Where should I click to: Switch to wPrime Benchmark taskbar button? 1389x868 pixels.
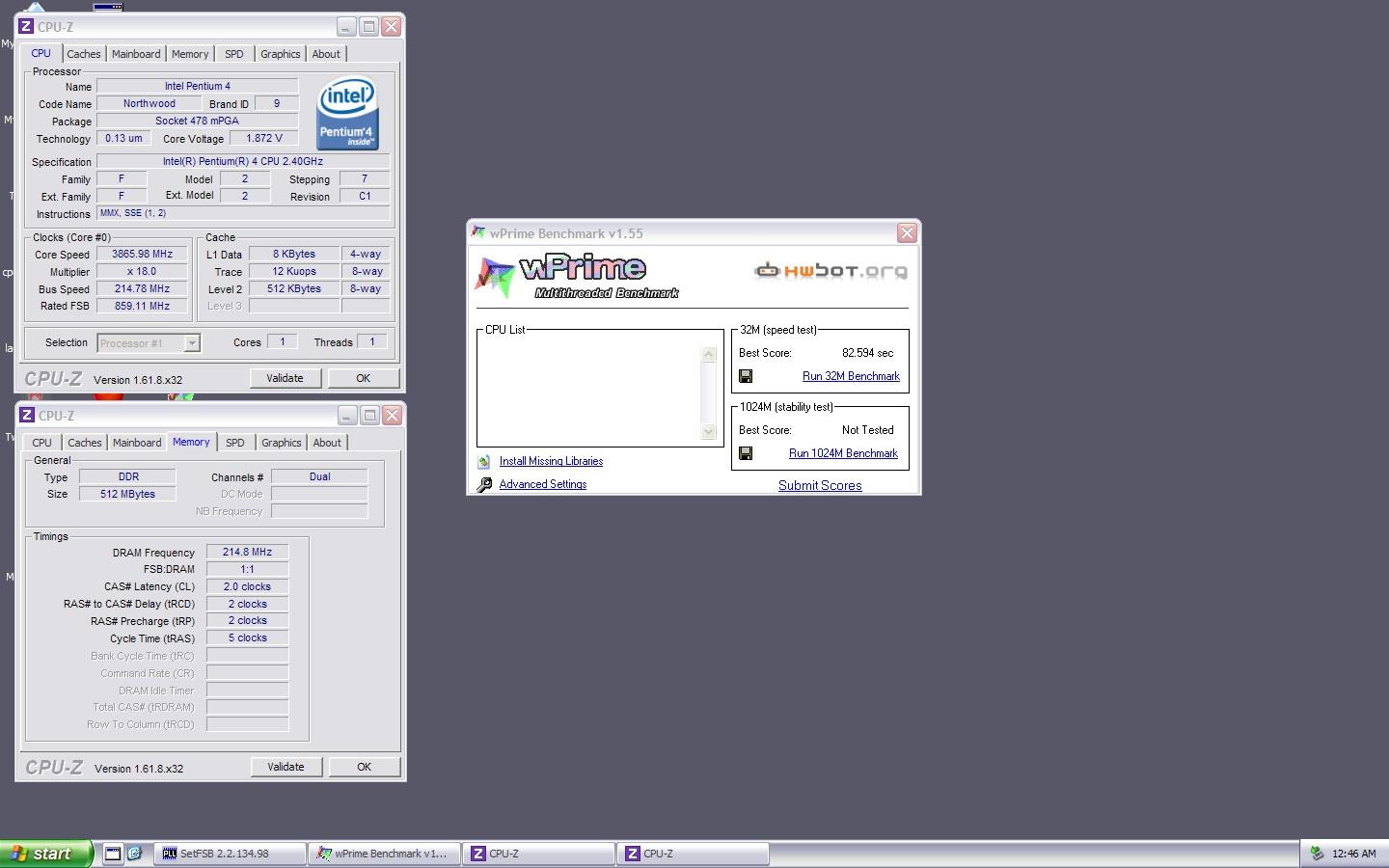pyautogui.click(x=384, y=854)
